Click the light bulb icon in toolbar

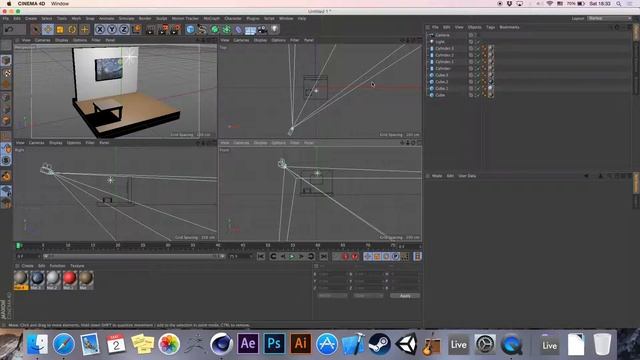coord(275,29)
